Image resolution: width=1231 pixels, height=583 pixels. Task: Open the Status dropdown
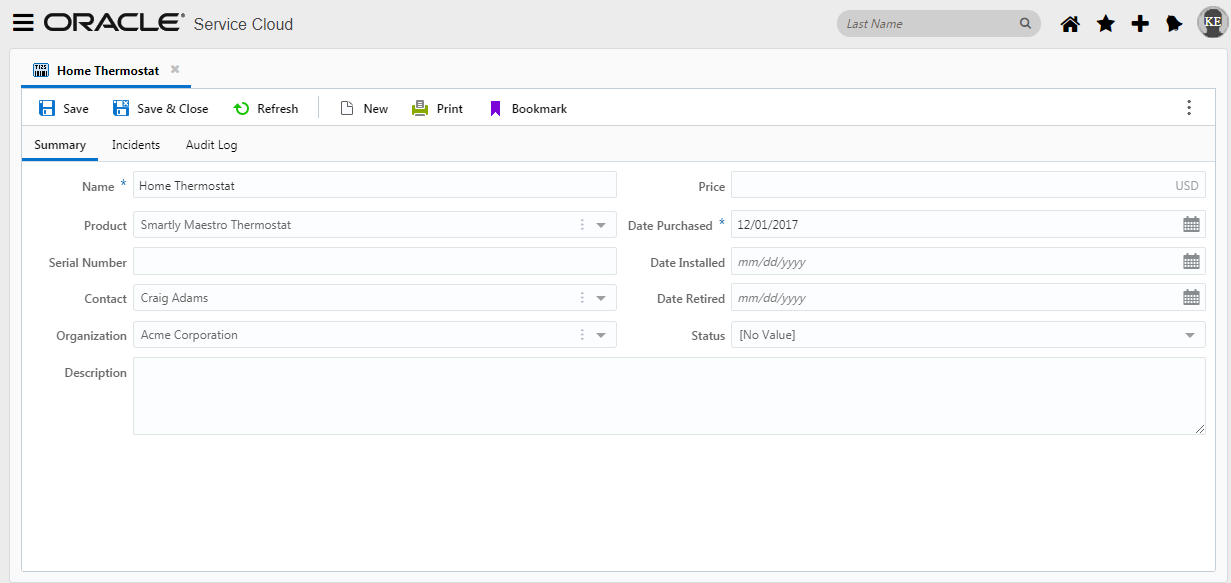point(1190,334)
